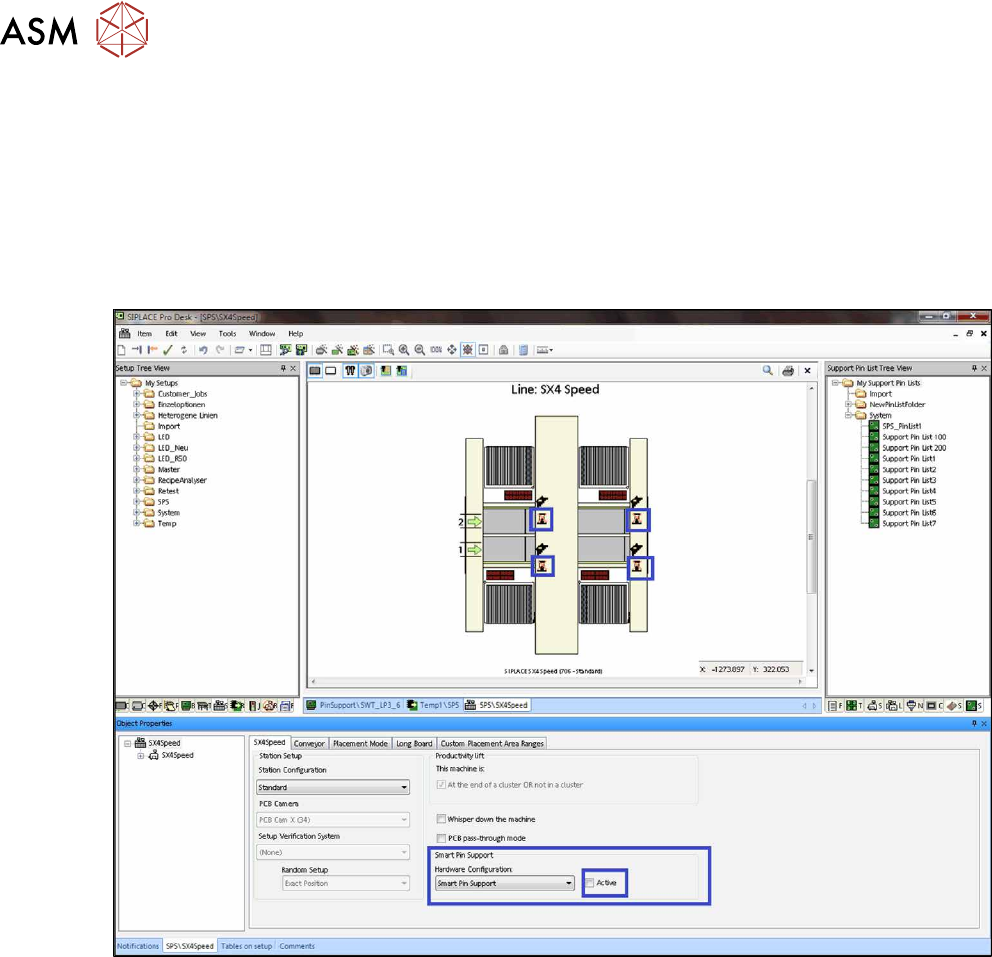Image resolution: width=992 pixels, height=957 pixels.
Task: Collapse the System folder in pin lists
Action: pyautogui.click(x=848, y=415)
